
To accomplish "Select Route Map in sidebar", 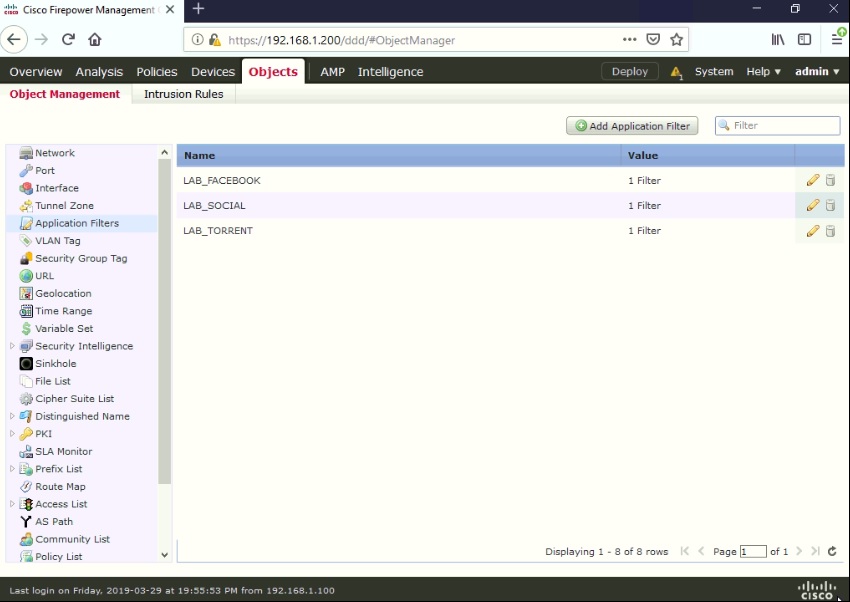I will tap(60, 487).
